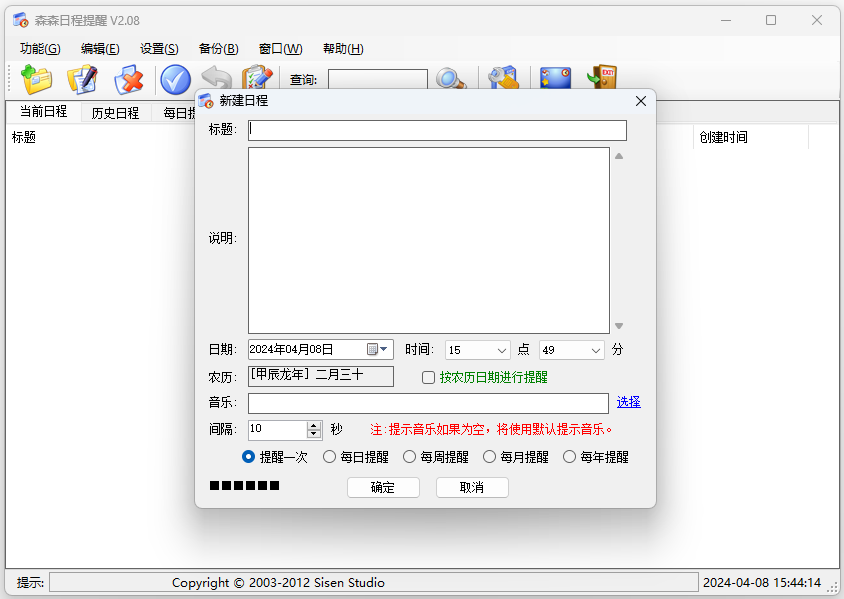Screen dimensions: 844x599
Task: Expand the hour dropdown showing 15
Action: click(x=502, y=351)
